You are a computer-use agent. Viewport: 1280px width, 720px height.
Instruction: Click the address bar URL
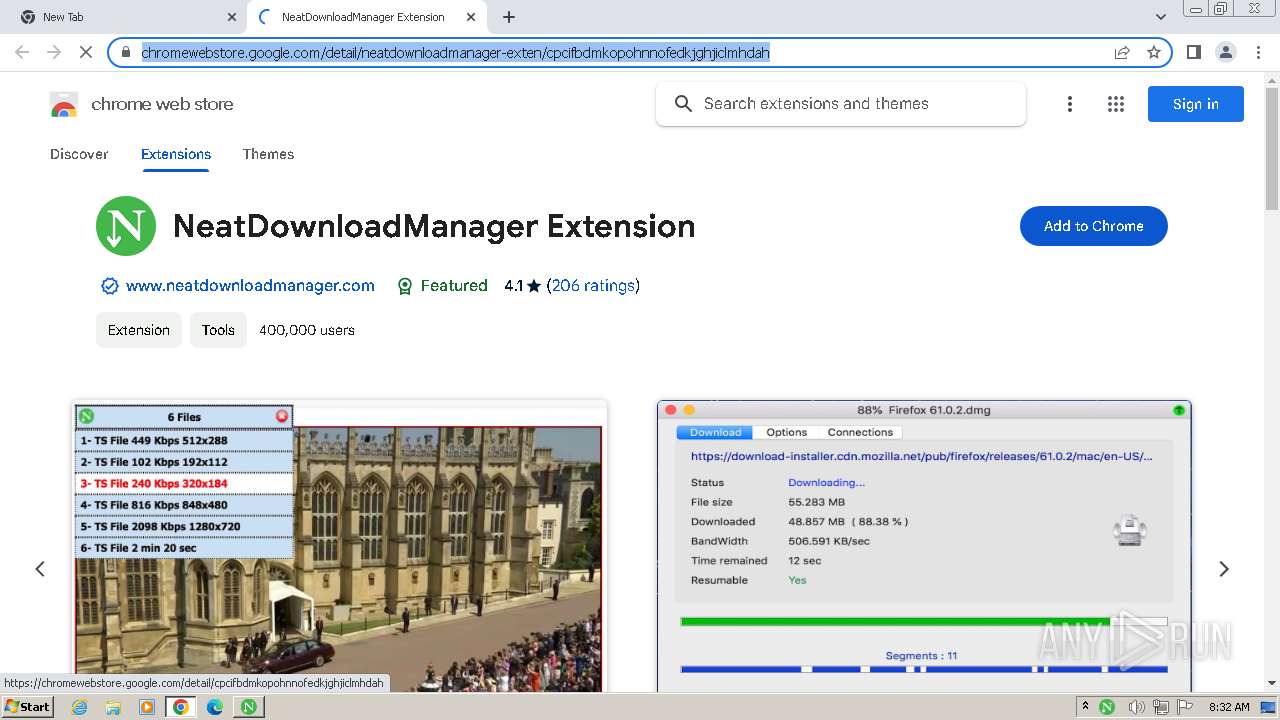(456, 52)
